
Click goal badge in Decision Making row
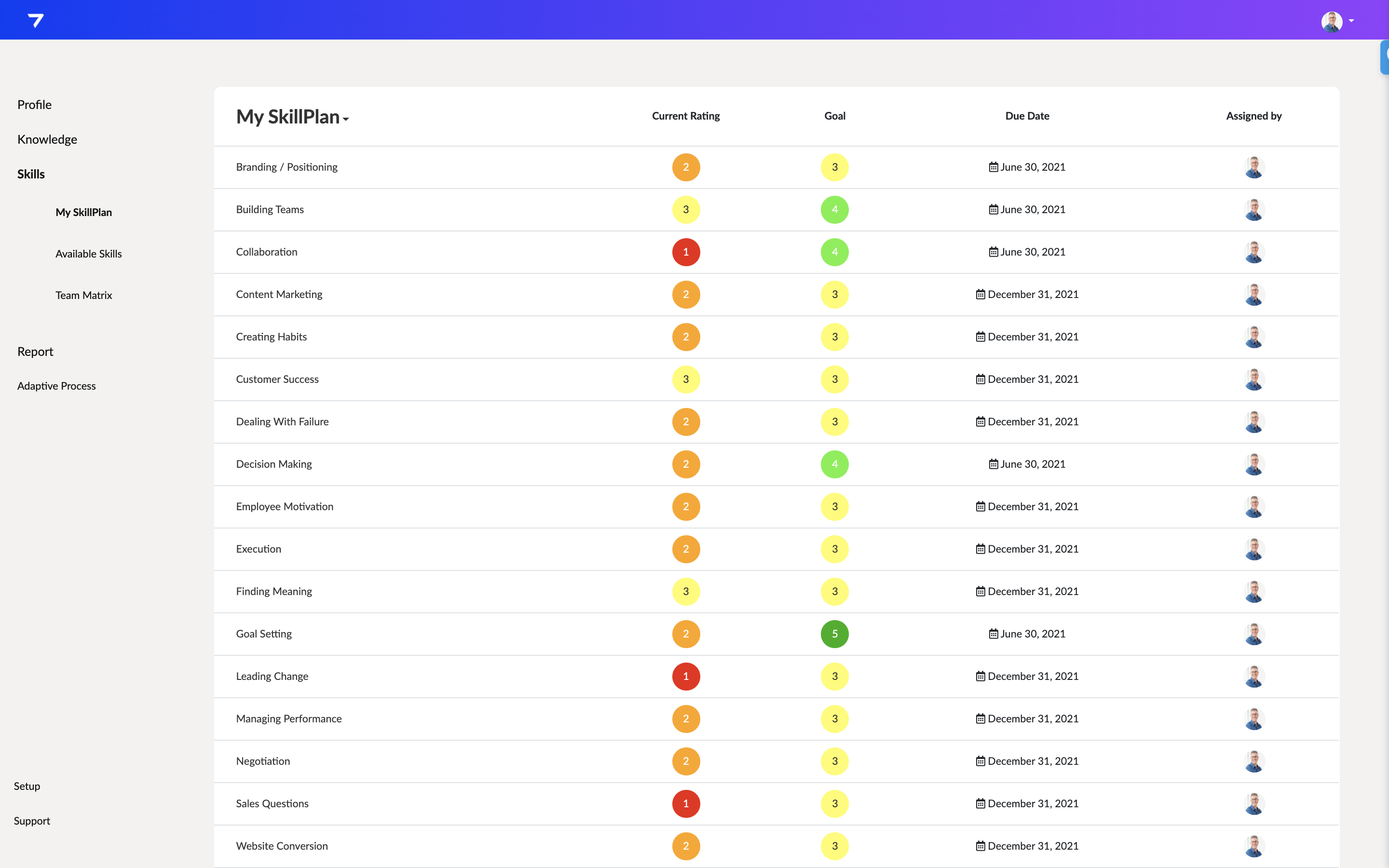834,464
